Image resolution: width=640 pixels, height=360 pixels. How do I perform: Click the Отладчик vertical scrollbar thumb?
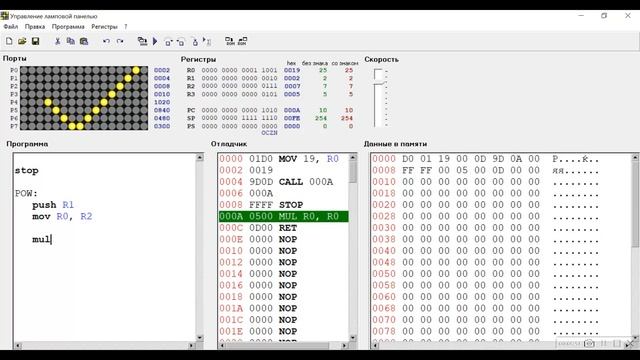pos(353,172)
